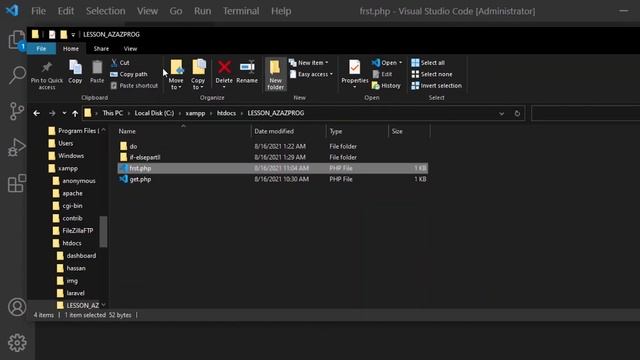640x360 pixels.
Task: Click the Copy ribbon icon
Action: (x=75, y=72)
